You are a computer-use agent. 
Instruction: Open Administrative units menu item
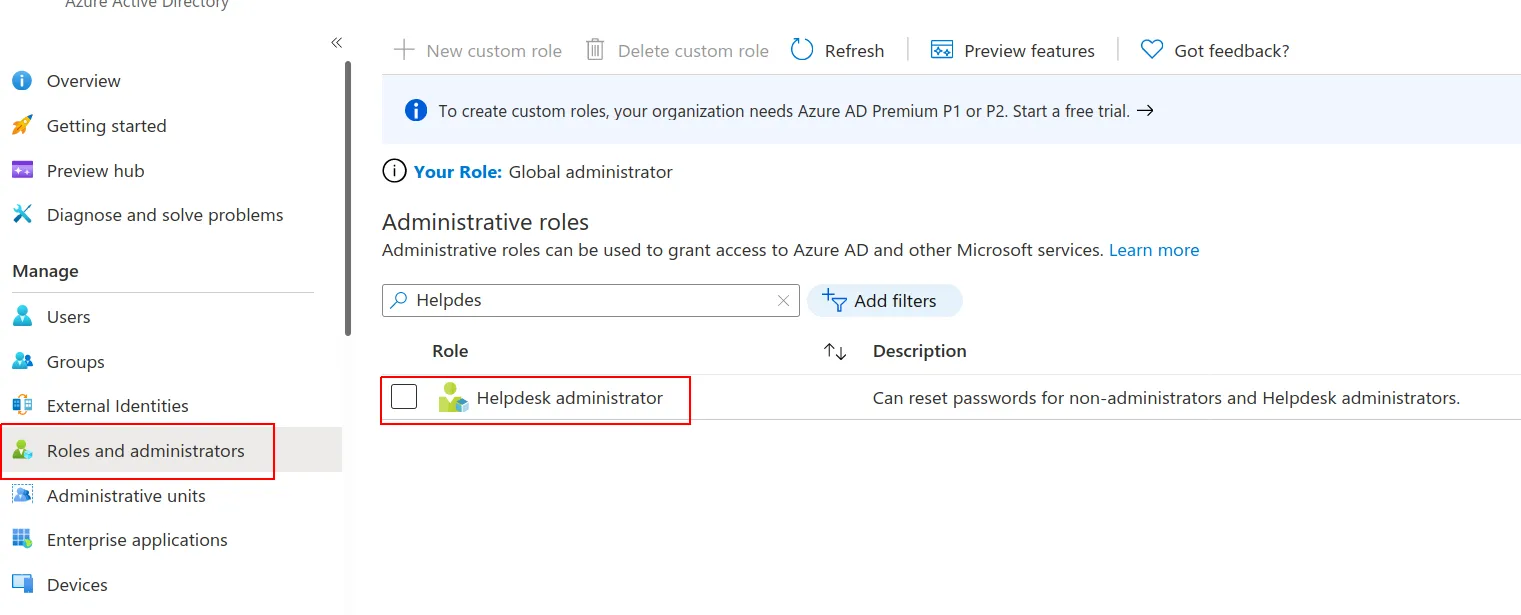(x=126, y=496)
